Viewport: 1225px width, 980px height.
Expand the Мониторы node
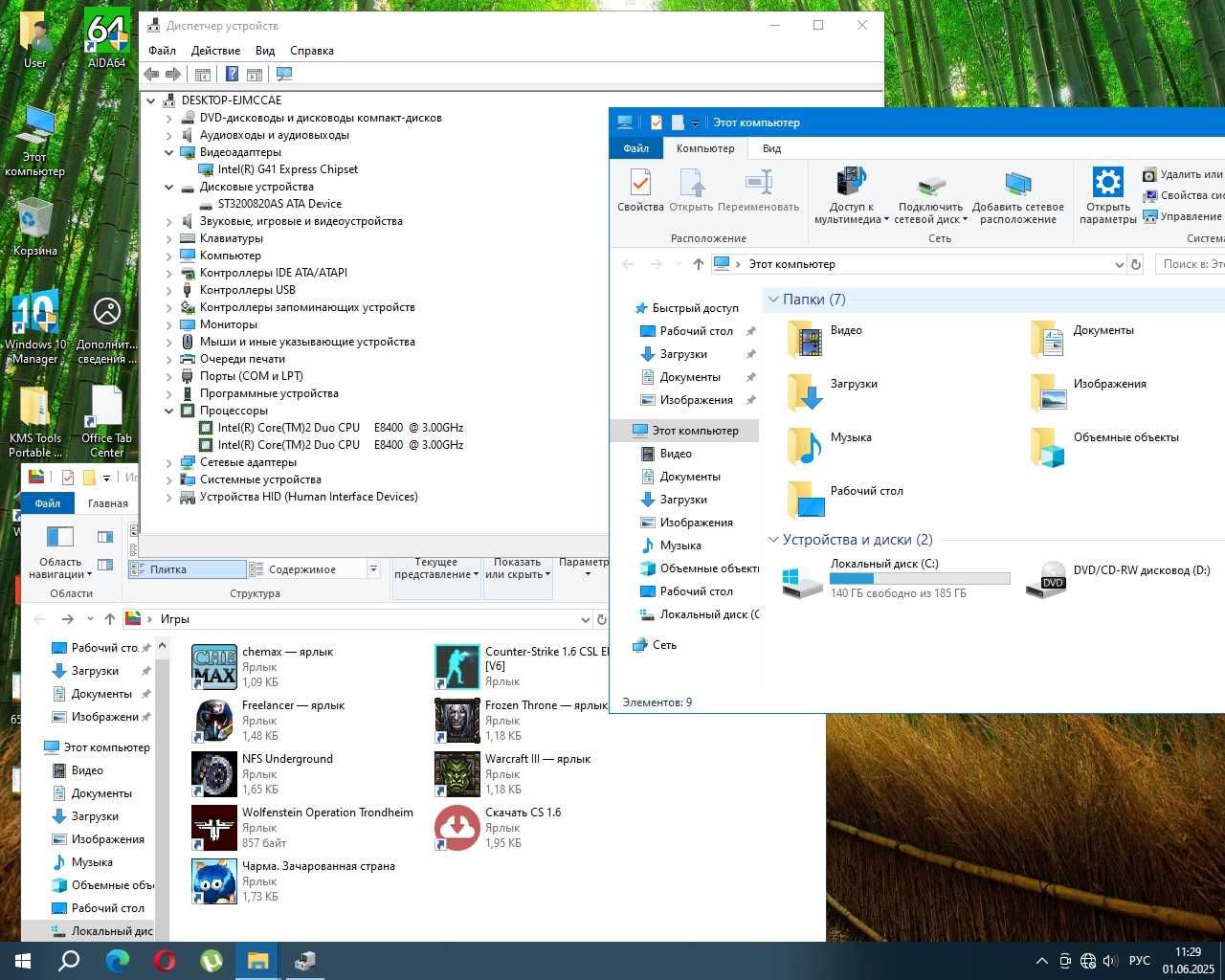point(169,324)
